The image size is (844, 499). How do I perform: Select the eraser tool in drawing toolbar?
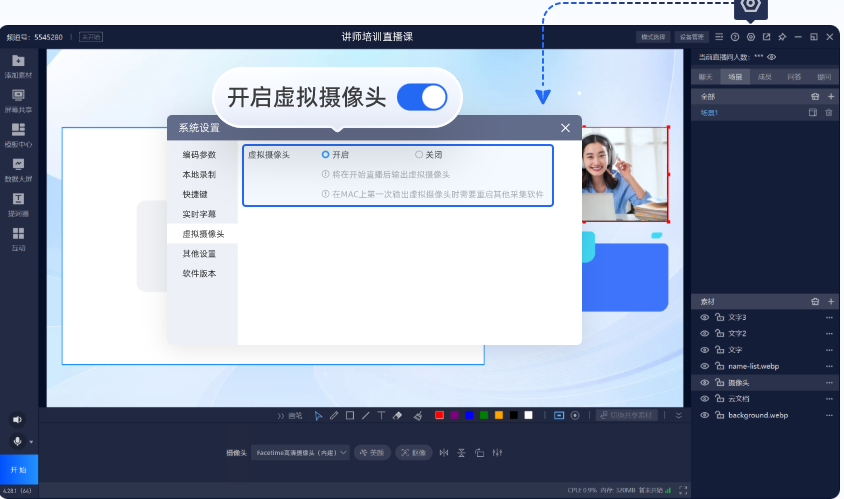[x=397, y=415]
